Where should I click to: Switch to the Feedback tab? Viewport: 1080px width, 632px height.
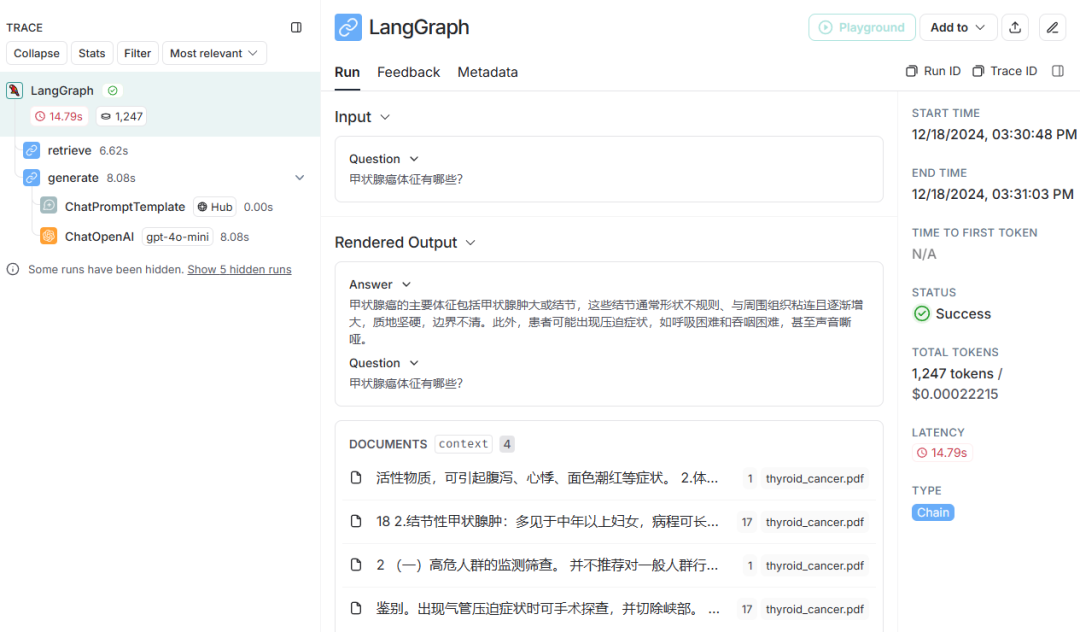[x=408, y=72]
